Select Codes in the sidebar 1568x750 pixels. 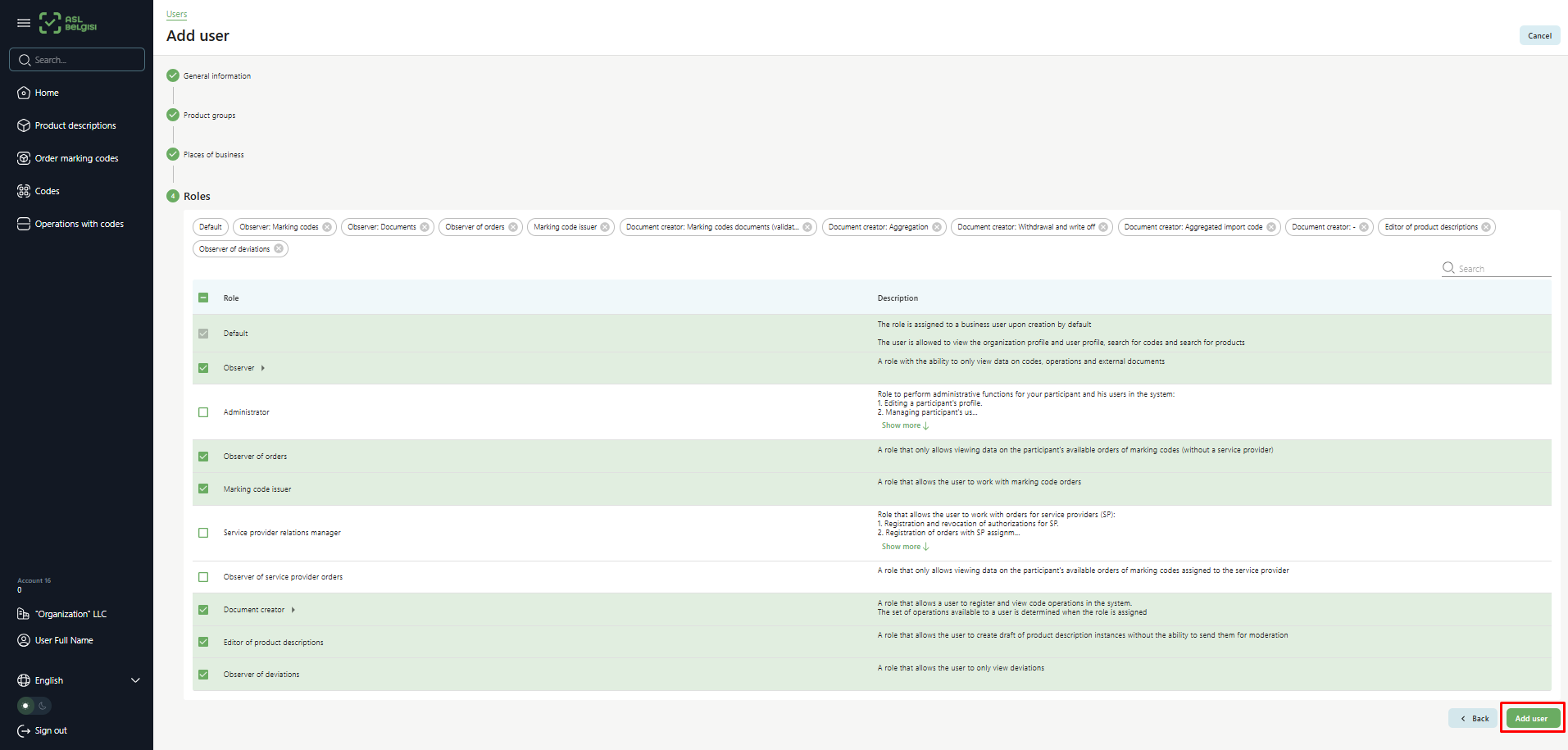[x=48, y=190]
